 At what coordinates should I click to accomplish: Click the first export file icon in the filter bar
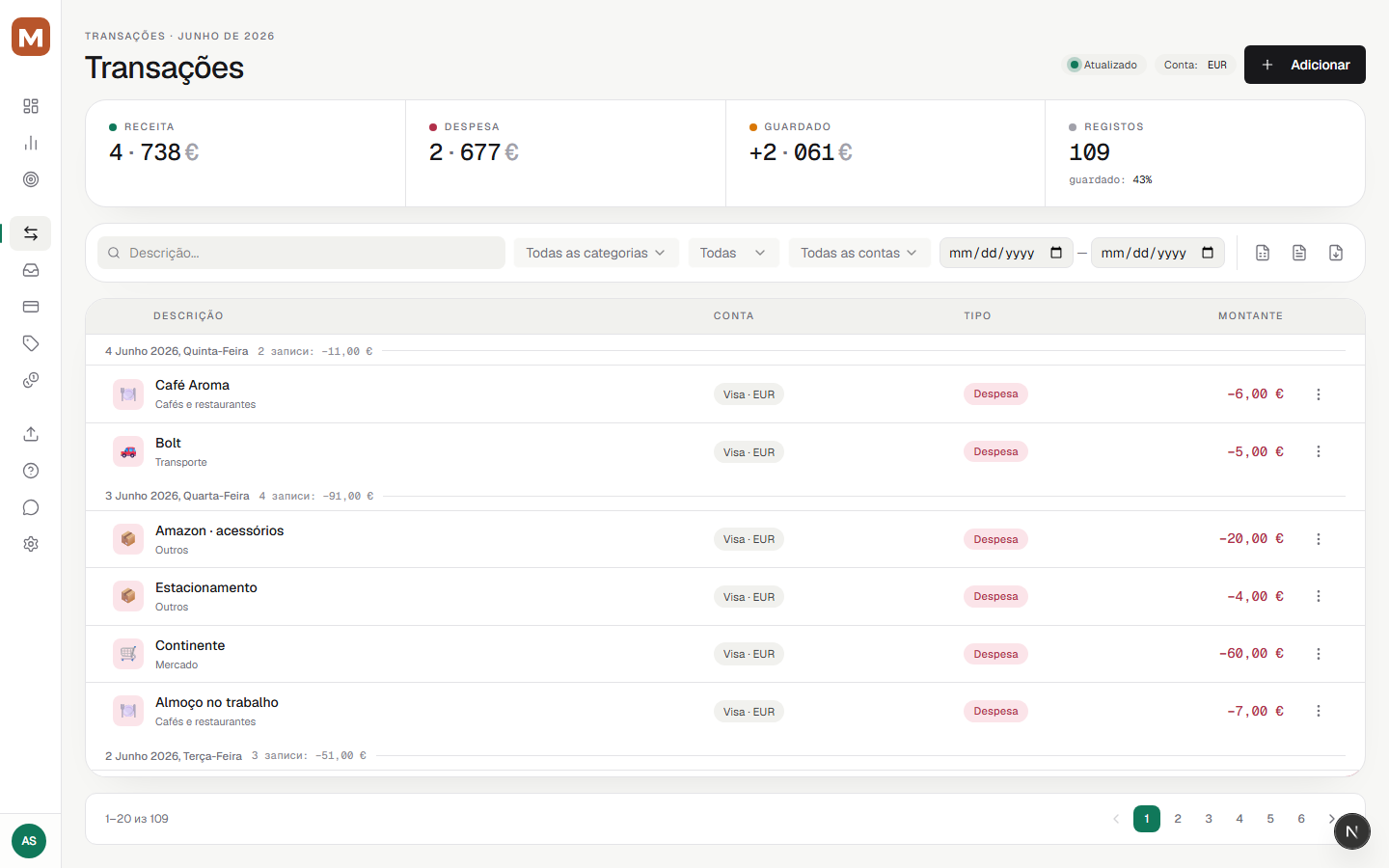(x=1263, y=253)
